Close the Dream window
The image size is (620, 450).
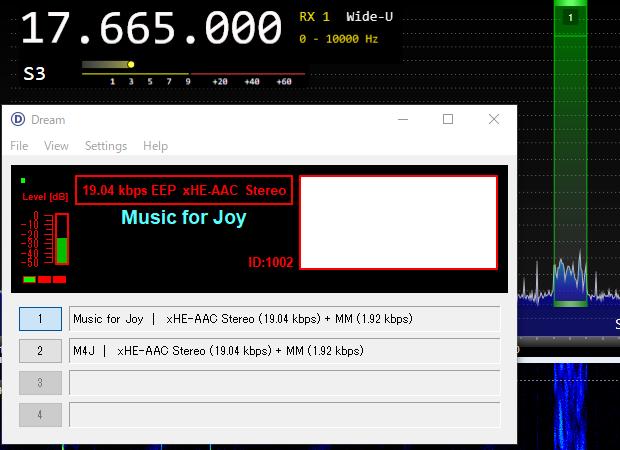click(494, 120)
